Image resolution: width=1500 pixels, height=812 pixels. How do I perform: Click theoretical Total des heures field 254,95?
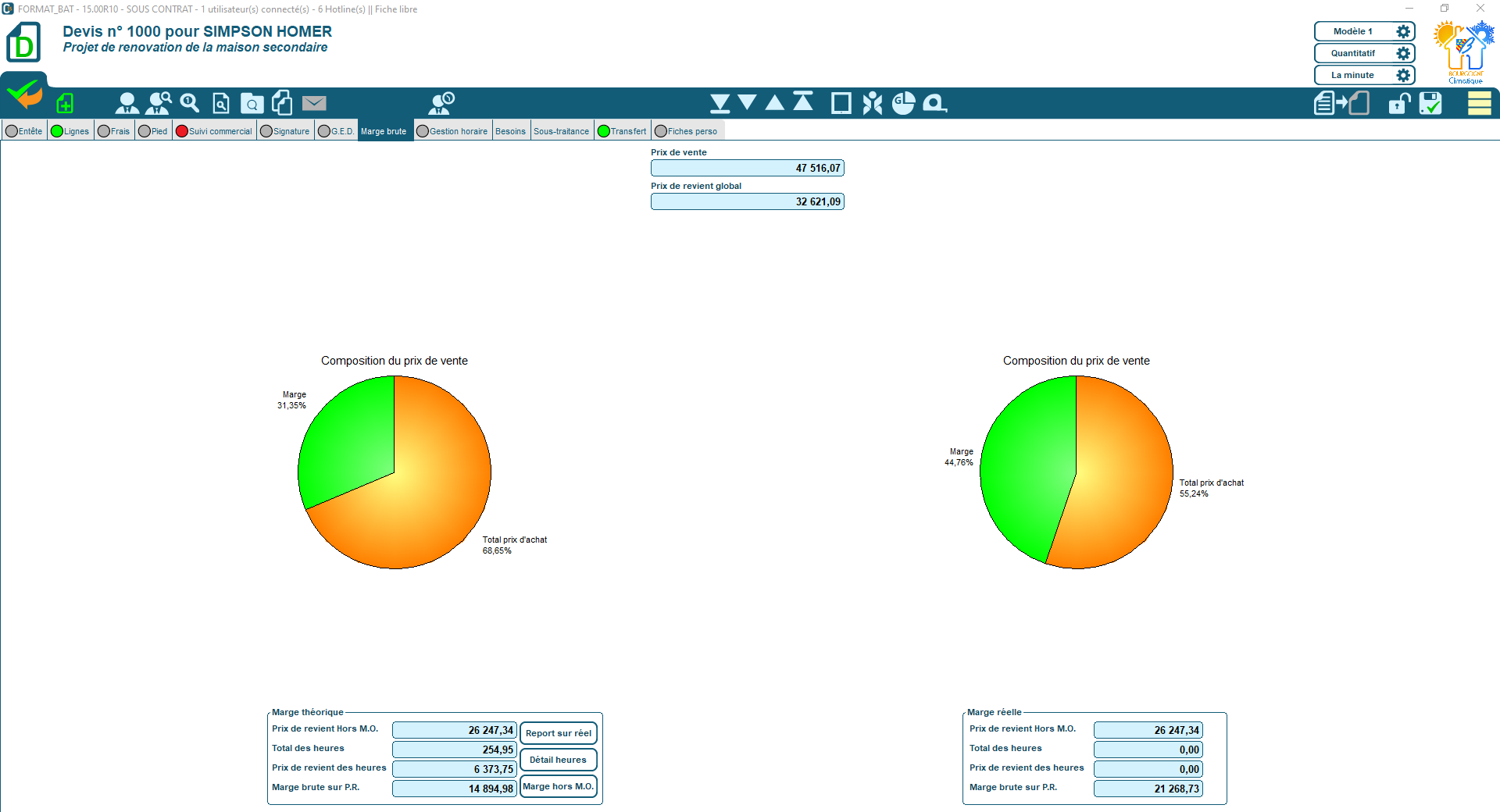(455, 750)
